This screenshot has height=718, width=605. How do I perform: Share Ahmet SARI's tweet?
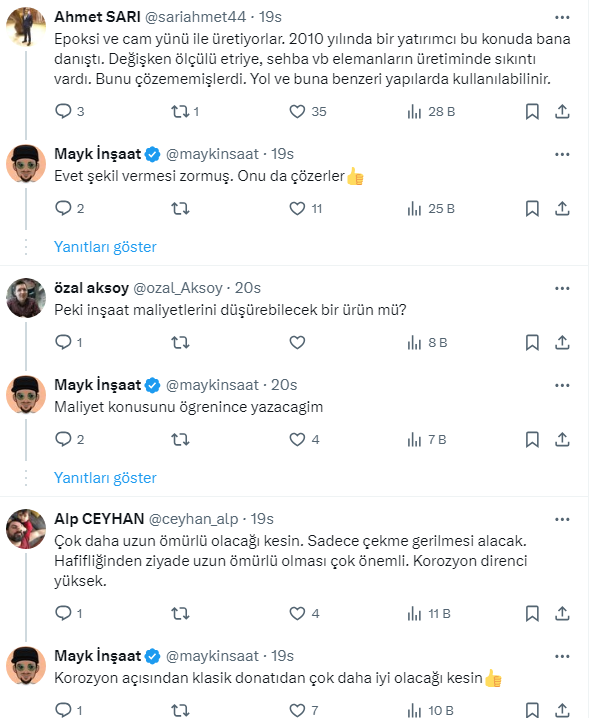tap(562, 111)
